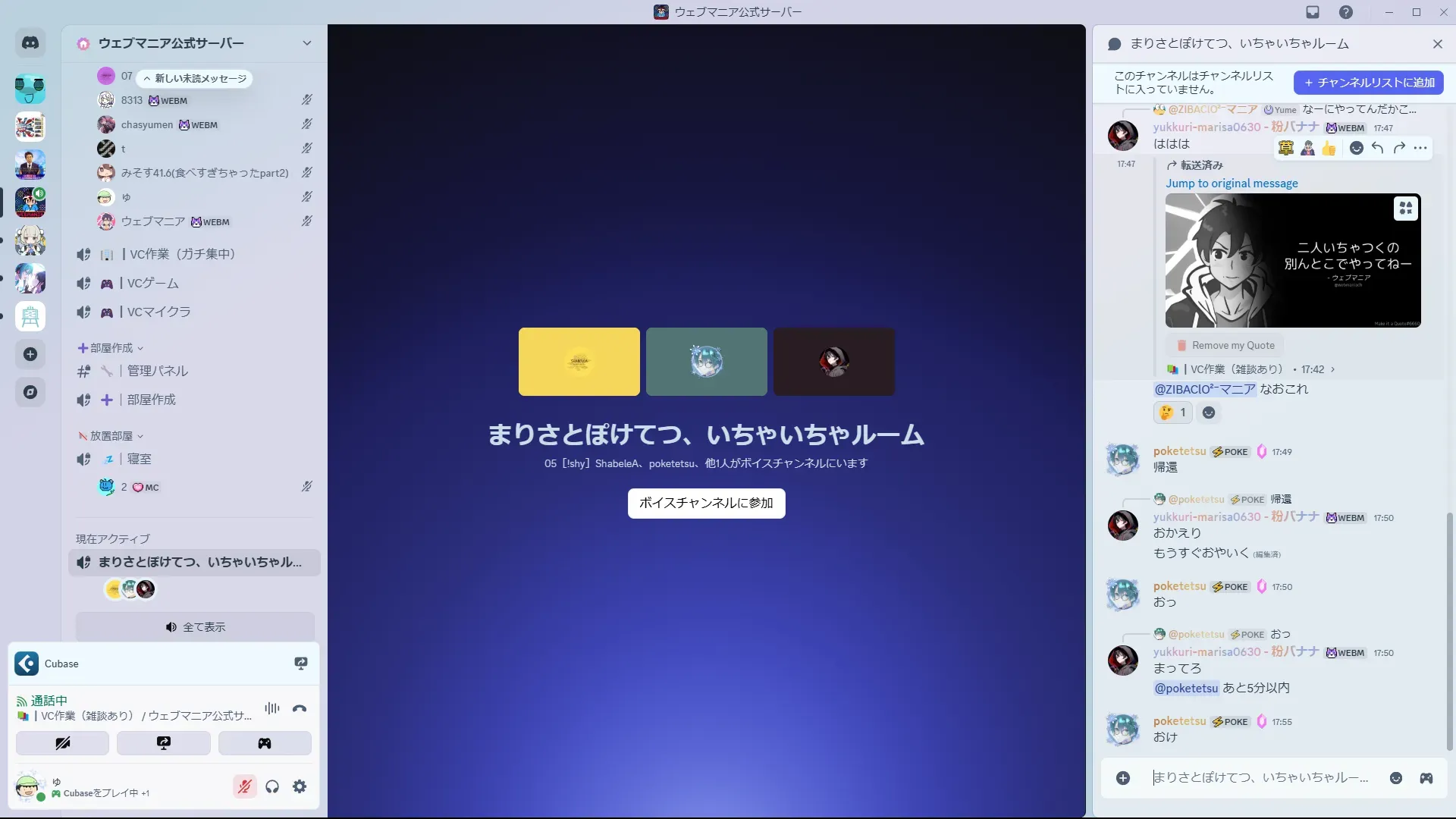Turn on the camera

pyautogui.click(x=62, y=743)
